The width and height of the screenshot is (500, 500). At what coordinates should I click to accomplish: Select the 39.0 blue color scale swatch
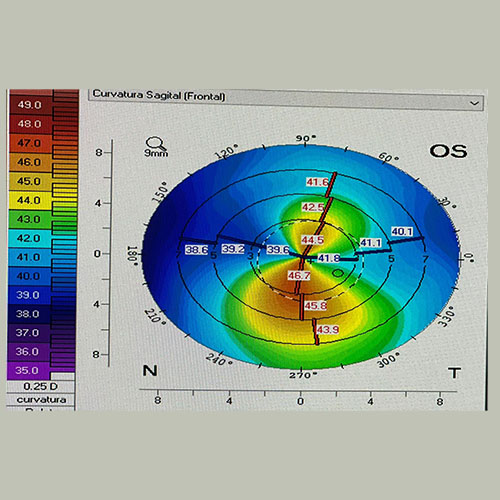point(29,295)
